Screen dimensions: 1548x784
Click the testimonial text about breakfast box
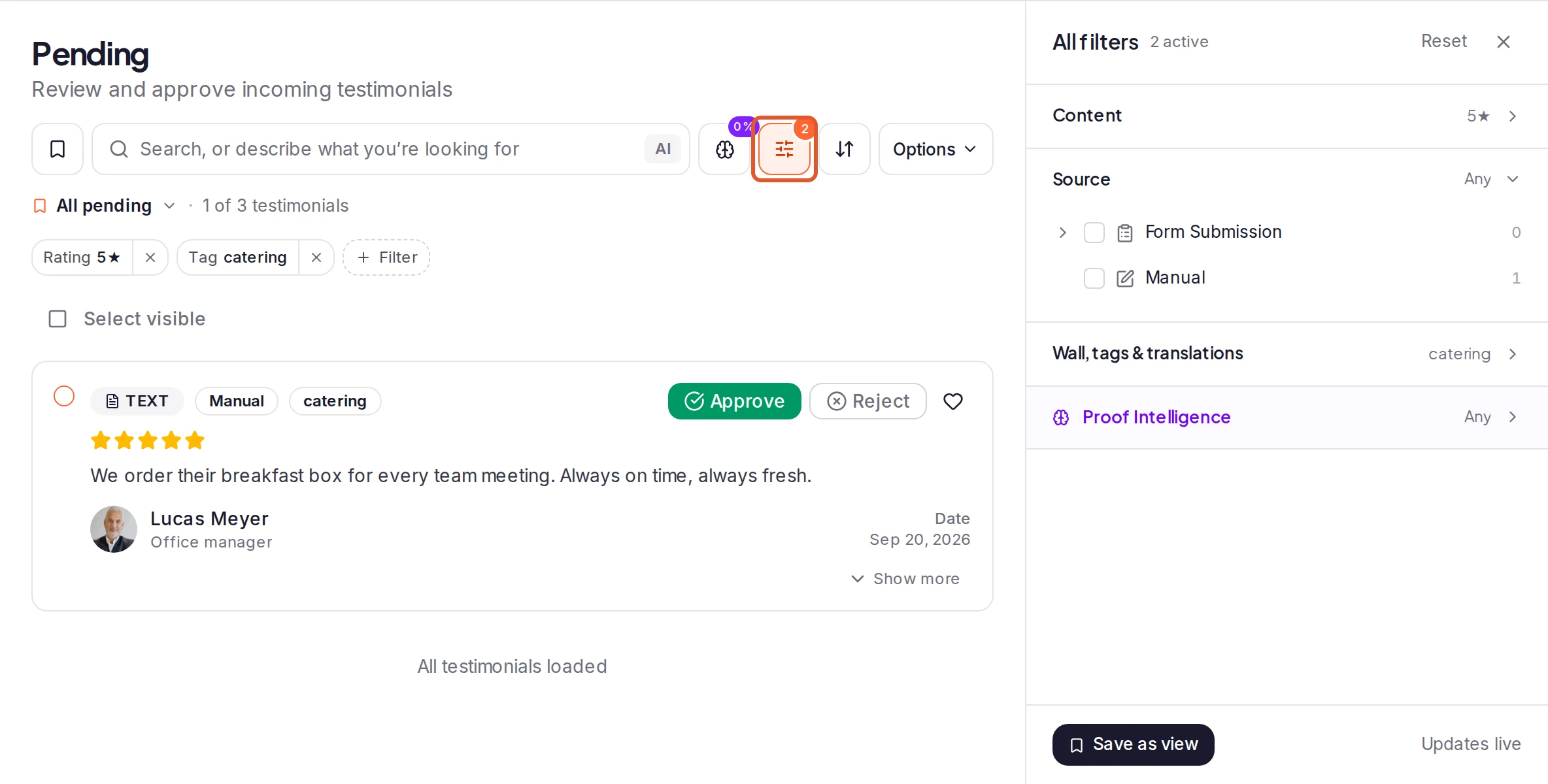(450, 476)
